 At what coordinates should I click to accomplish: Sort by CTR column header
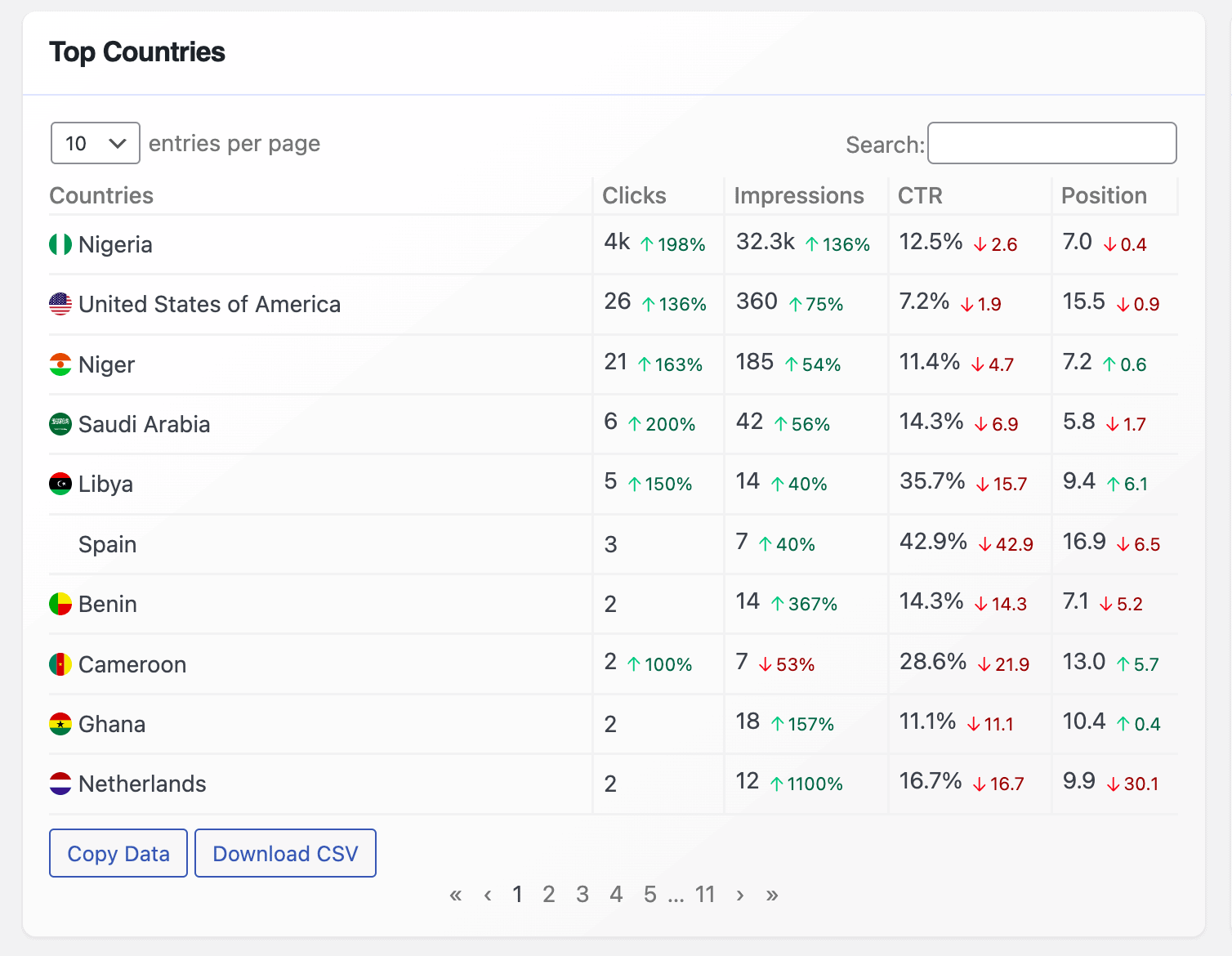(x=920, y=196)
